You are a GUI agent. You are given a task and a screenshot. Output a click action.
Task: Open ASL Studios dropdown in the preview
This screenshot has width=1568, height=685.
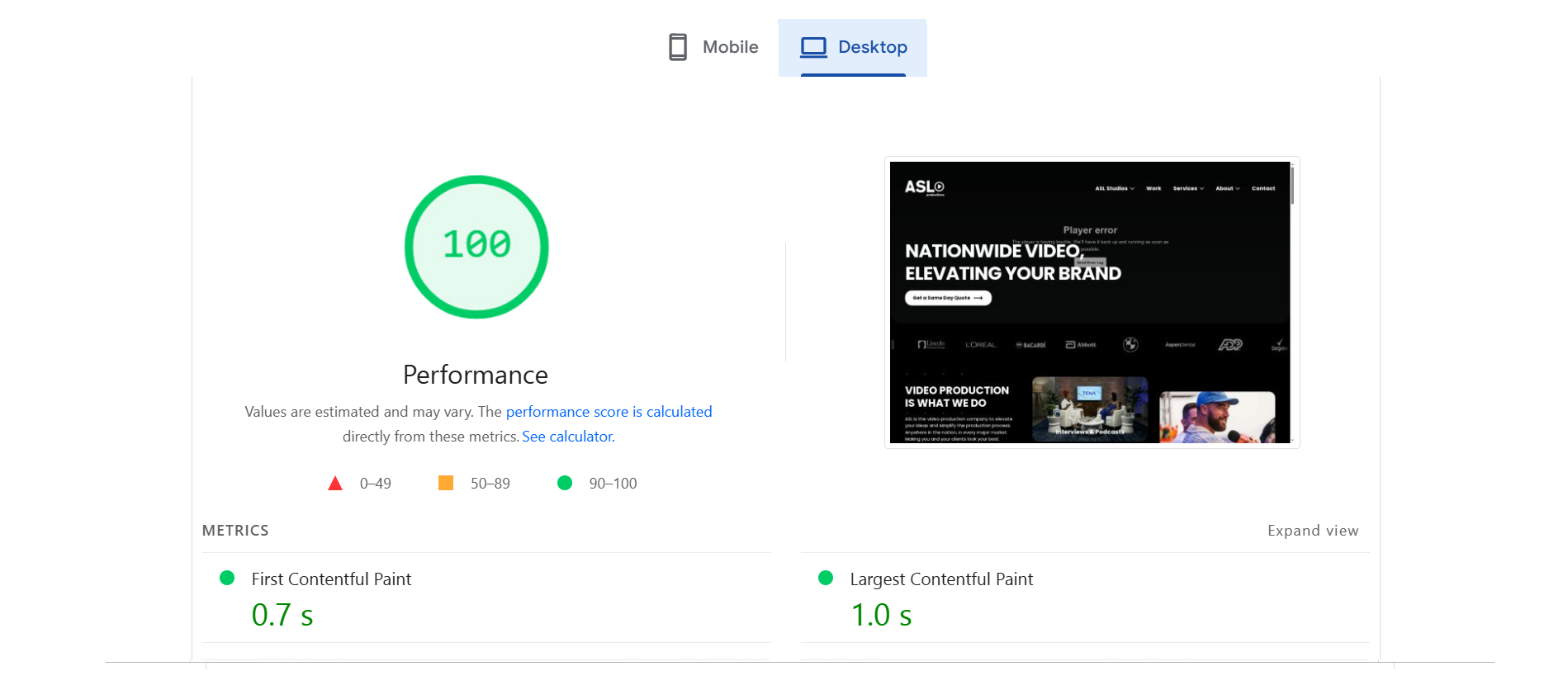[x=1114, y=188]
